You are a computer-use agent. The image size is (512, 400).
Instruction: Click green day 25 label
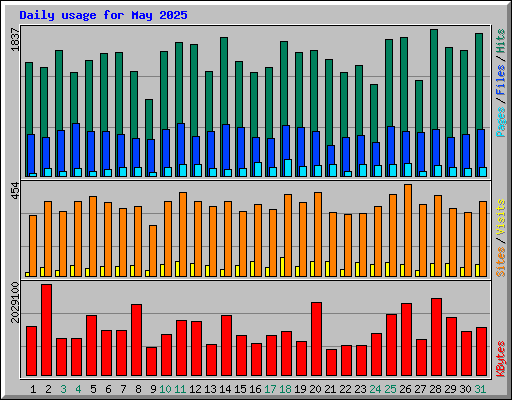[390, 389]
